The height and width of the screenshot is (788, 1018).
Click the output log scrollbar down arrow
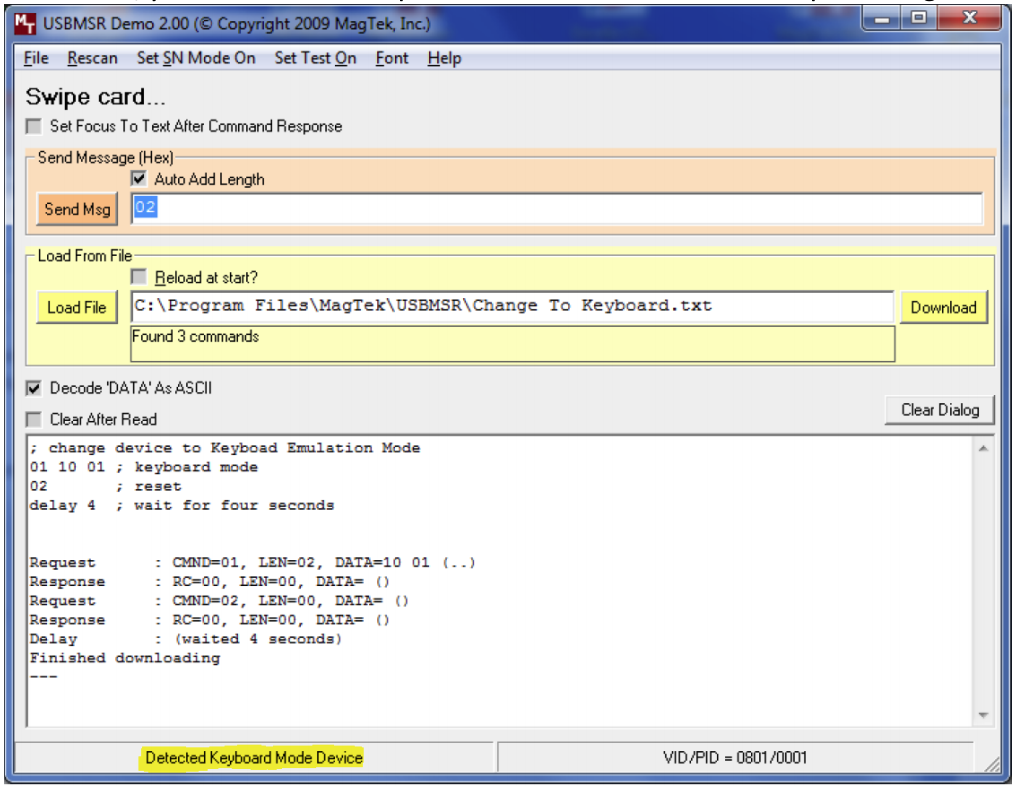coord(982,715)
